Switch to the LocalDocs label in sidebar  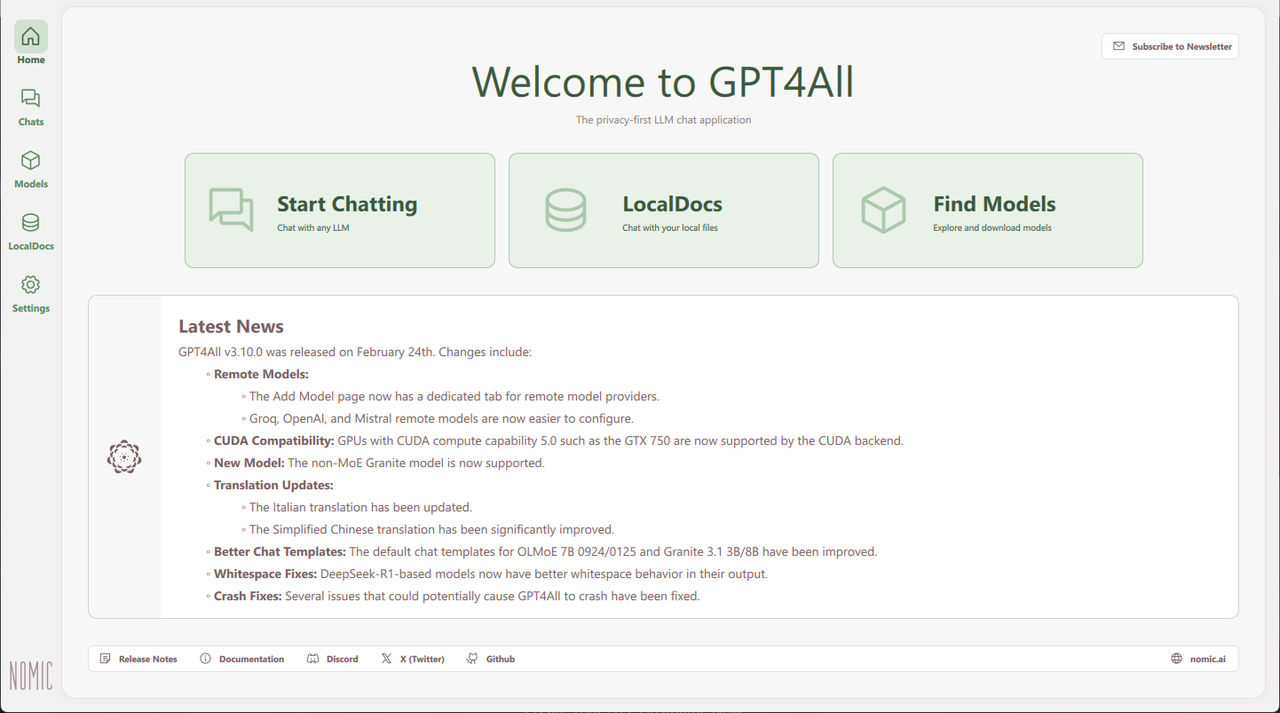(x=31, y=246)
